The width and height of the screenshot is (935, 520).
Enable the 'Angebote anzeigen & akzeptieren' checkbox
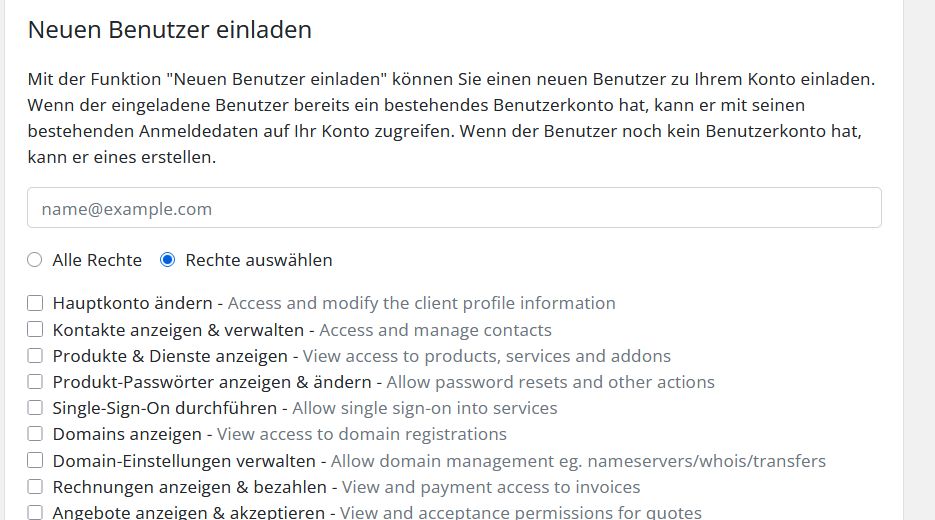click(35, 513)
